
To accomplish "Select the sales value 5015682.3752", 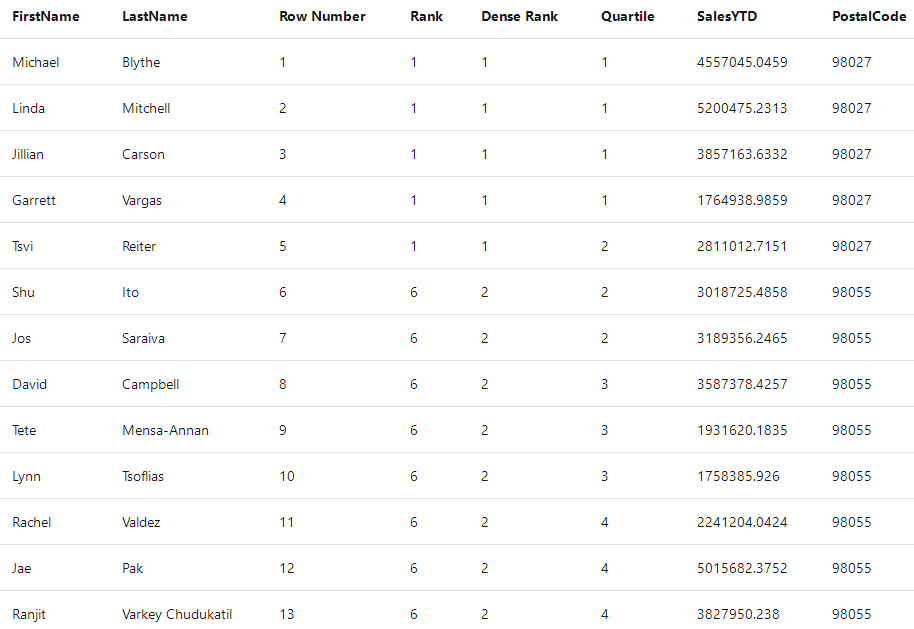I will pos(742,569).
